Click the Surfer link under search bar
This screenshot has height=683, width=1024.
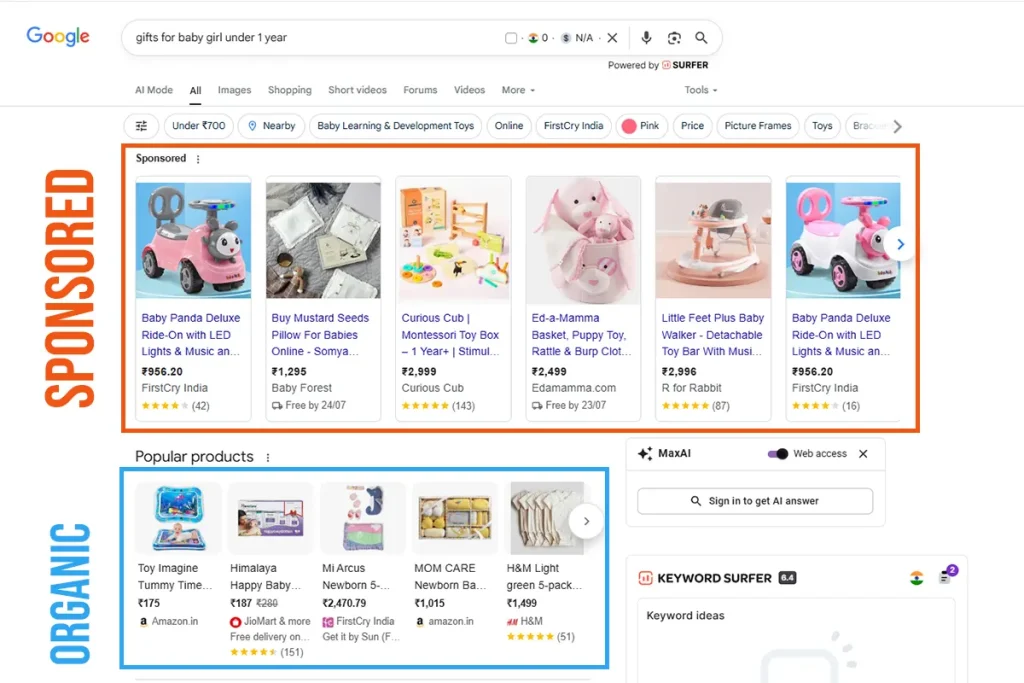[685, 65]
